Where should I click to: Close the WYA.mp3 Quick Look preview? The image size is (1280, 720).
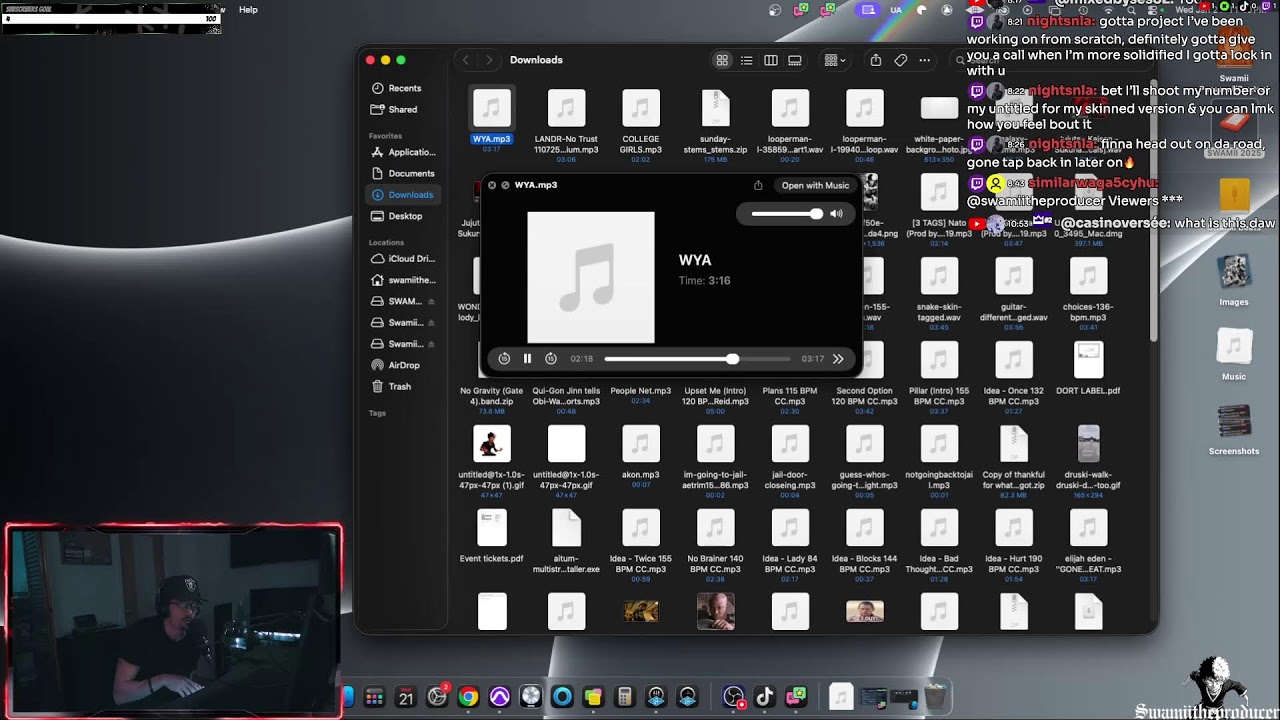tap(492, 185)
